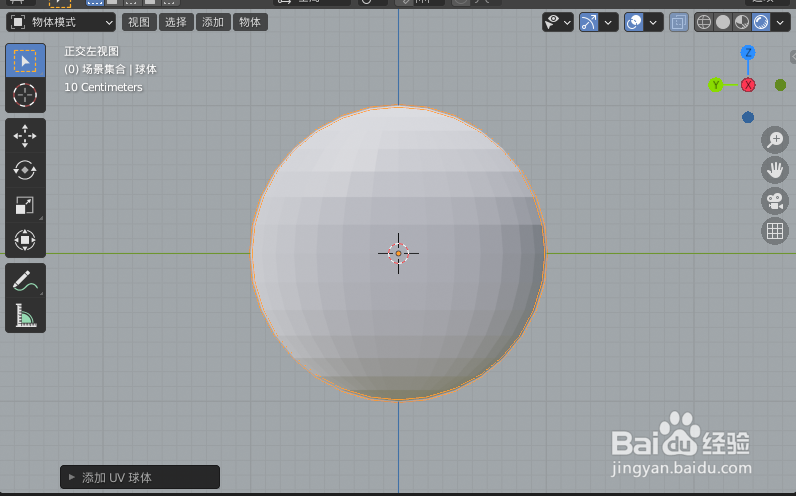Image resolution: width=796 pixels, height=496 pixels.
Task: Click the red X axis gizmo handle
Action: tap(748, 85)
